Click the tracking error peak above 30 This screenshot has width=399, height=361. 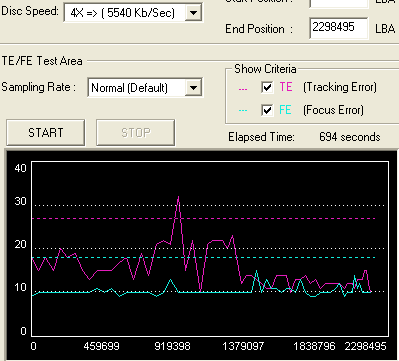(x=179, y=197)
